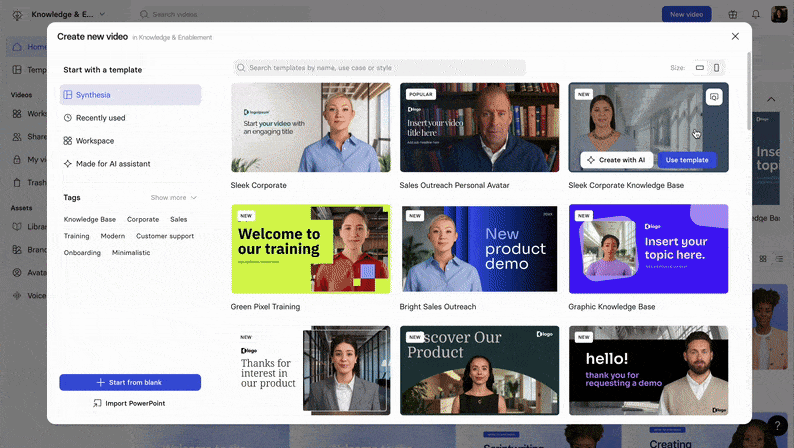Open help question mark button
Viewport: 794px width, 448px height.
(777, 426)
